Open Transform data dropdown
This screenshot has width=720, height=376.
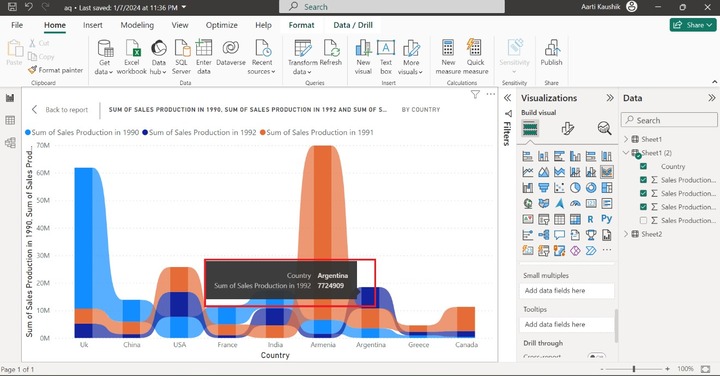tap(303, 57)
